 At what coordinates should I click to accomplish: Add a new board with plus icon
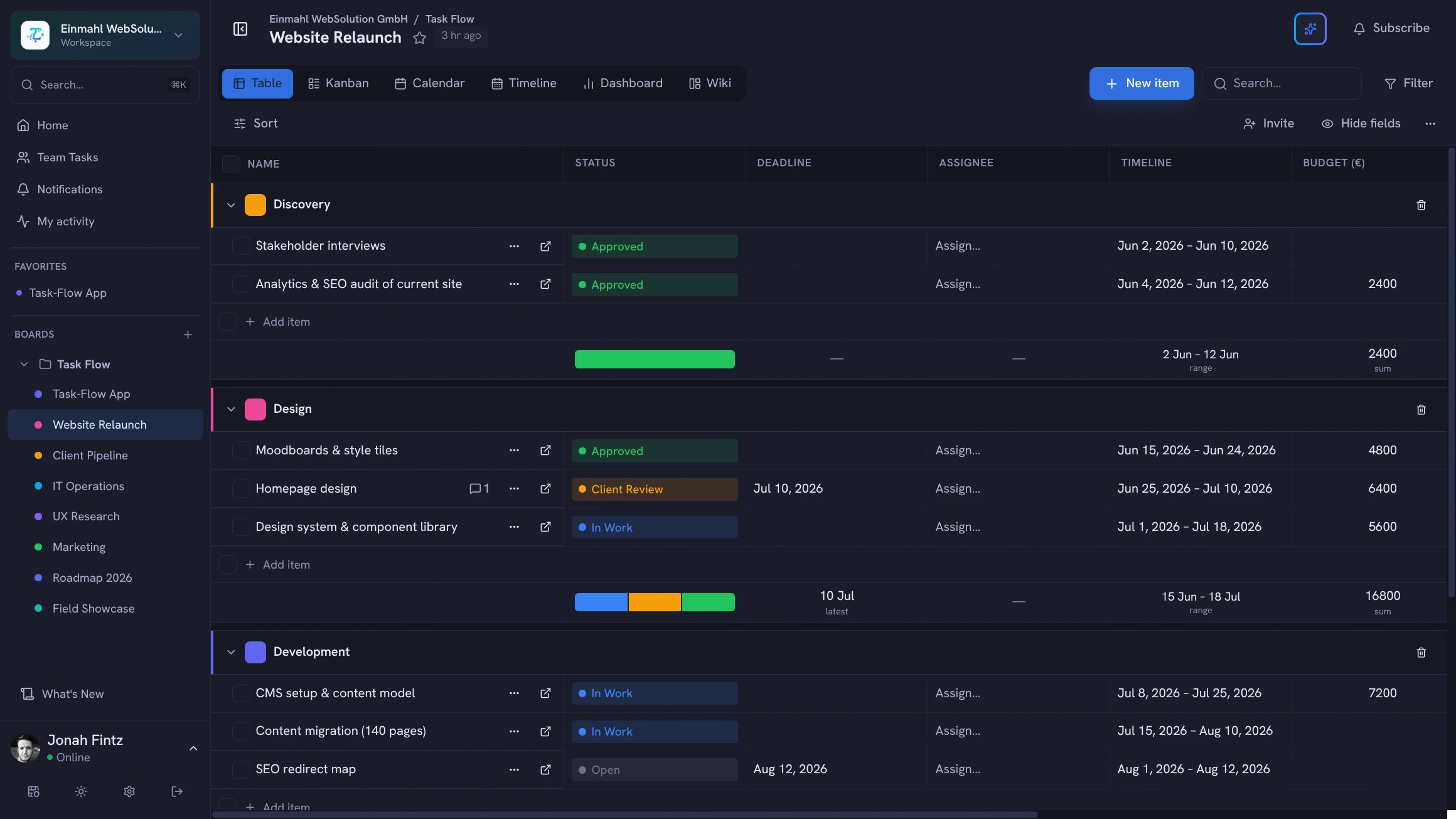click(x=188, y=335)
